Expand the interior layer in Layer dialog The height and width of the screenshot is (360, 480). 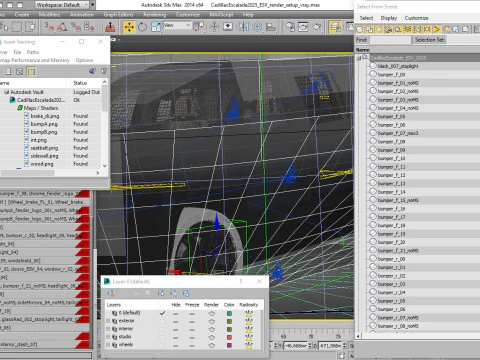coord(108,329)
